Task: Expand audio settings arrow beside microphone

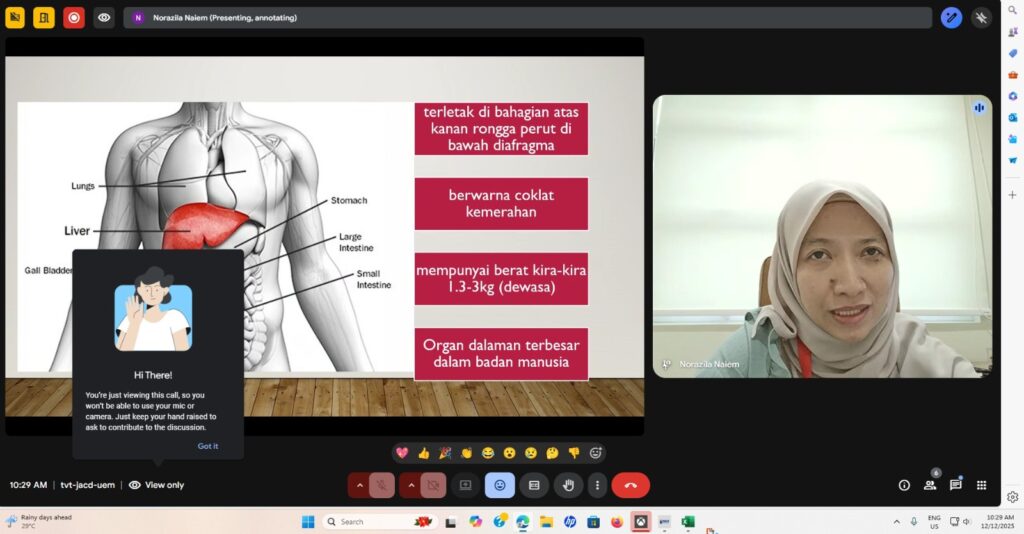Action: click(358, 485)
